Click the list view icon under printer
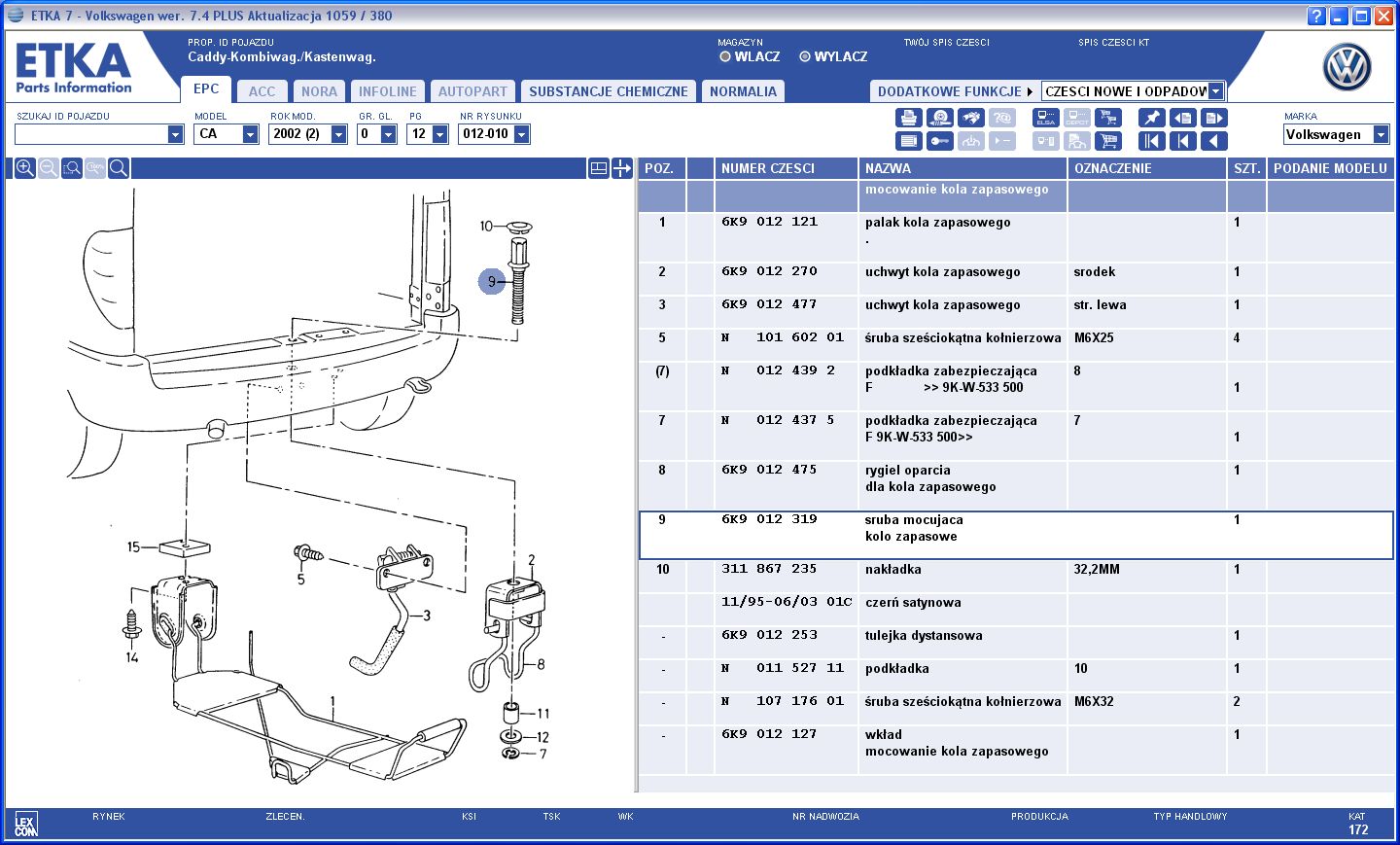The width and height of the screenshot is (1400, 845). coord(909,141)
